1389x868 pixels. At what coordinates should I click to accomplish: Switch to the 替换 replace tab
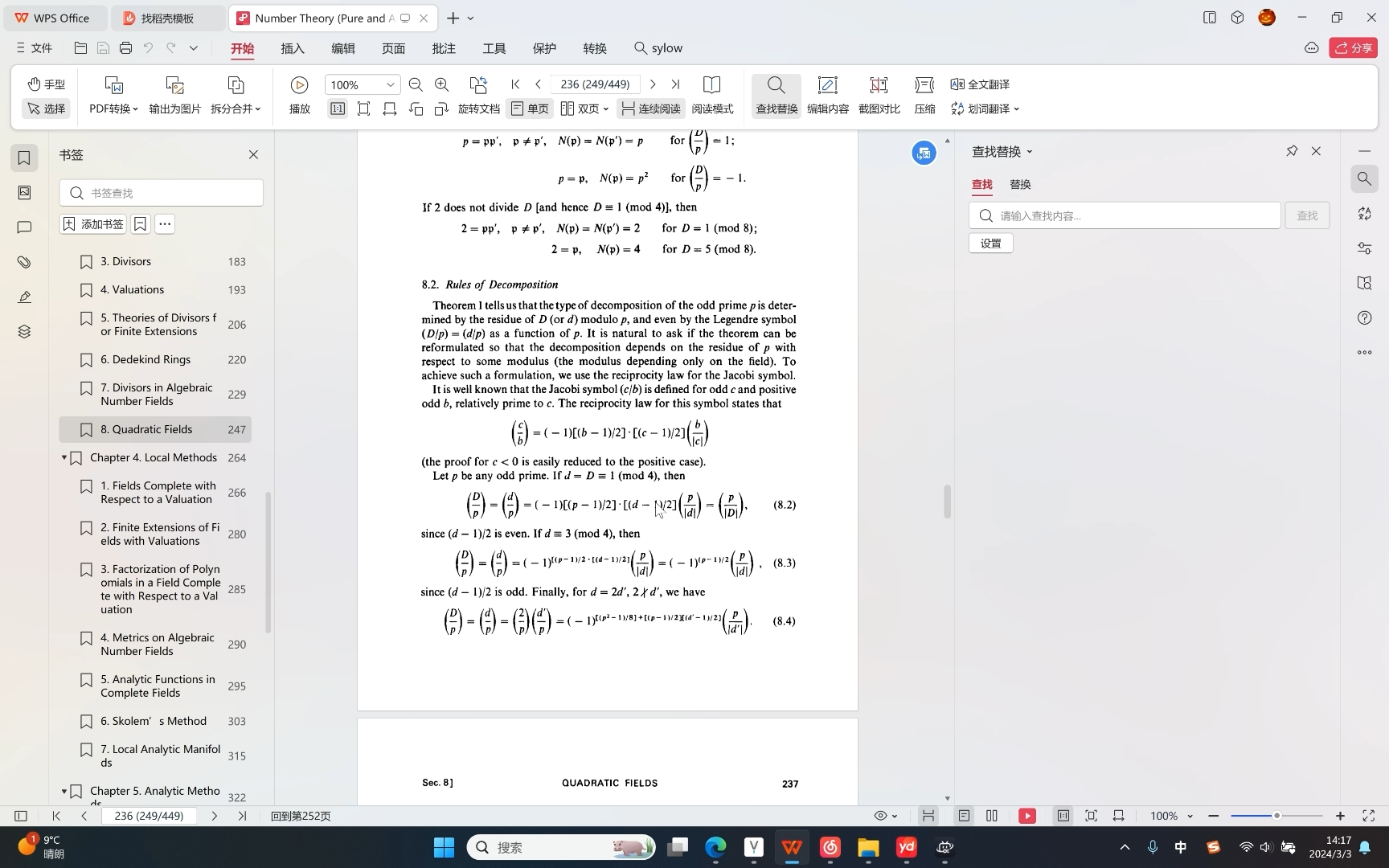1019,184
